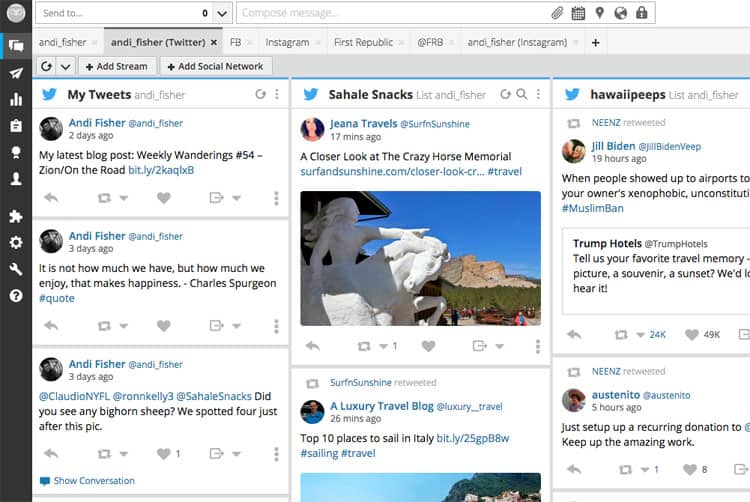The image size is (750, 502).
Task: Click the Add Social Network button
Action: (x=216, y=66)
